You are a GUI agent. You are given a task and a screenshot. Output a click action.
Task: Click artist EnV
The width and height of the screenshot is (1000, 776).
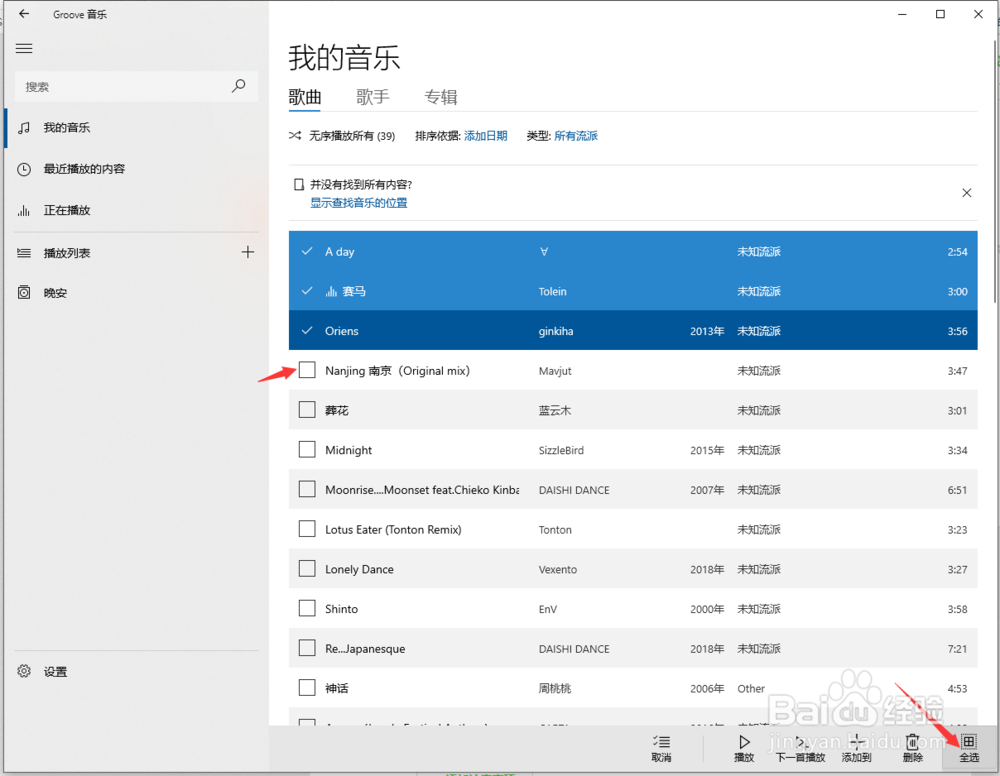coord(548,609)
